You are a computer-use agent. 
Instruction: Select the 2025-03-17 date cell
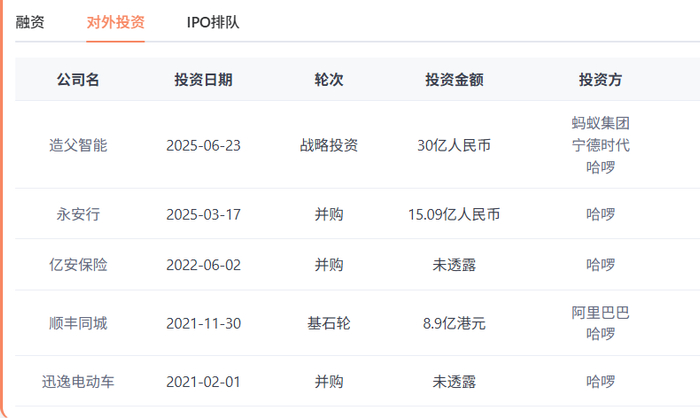point(203,214)
